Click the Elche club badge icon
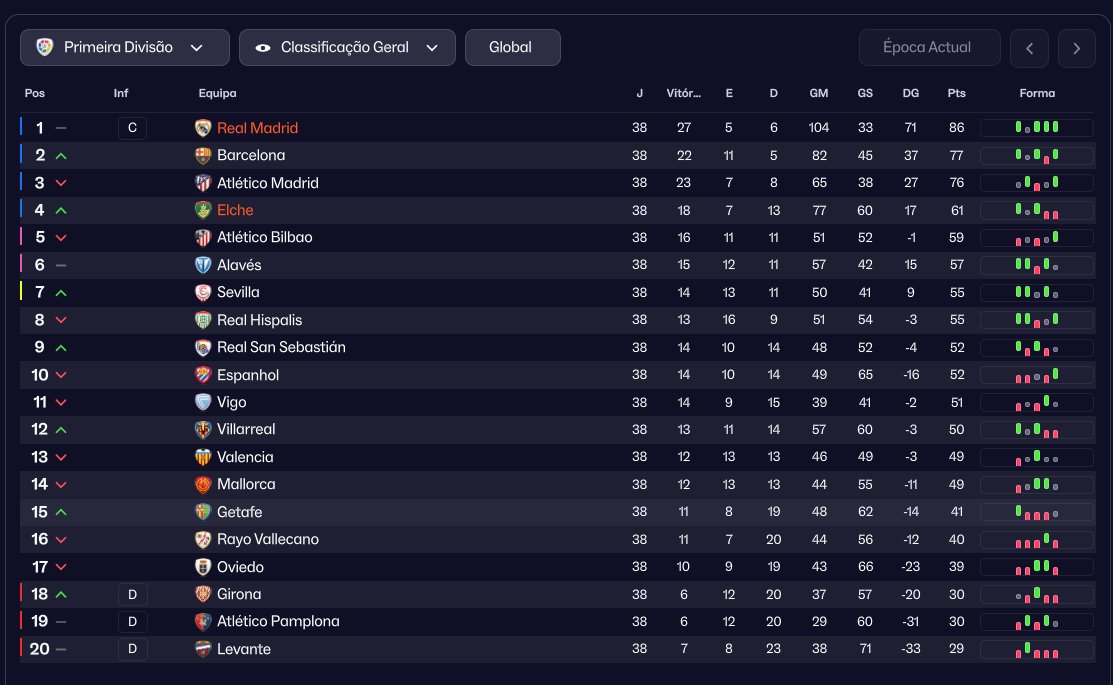The height and width of the screenshot is (685, 1113). click(x=203, y=210)
